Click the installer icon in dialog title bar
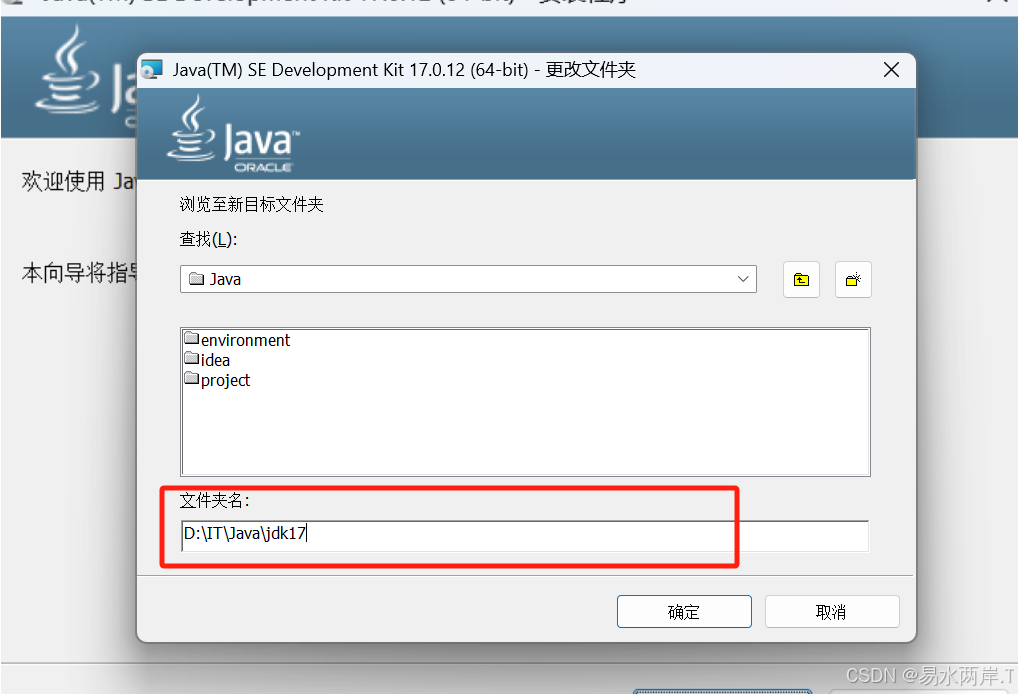This screenshot has height=694, width=1018. 153,69
